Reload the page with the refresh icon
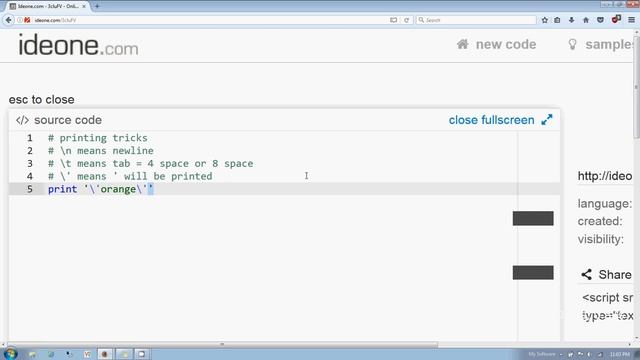The width and height of the screenshot is (640, 360). pos(407,20)
